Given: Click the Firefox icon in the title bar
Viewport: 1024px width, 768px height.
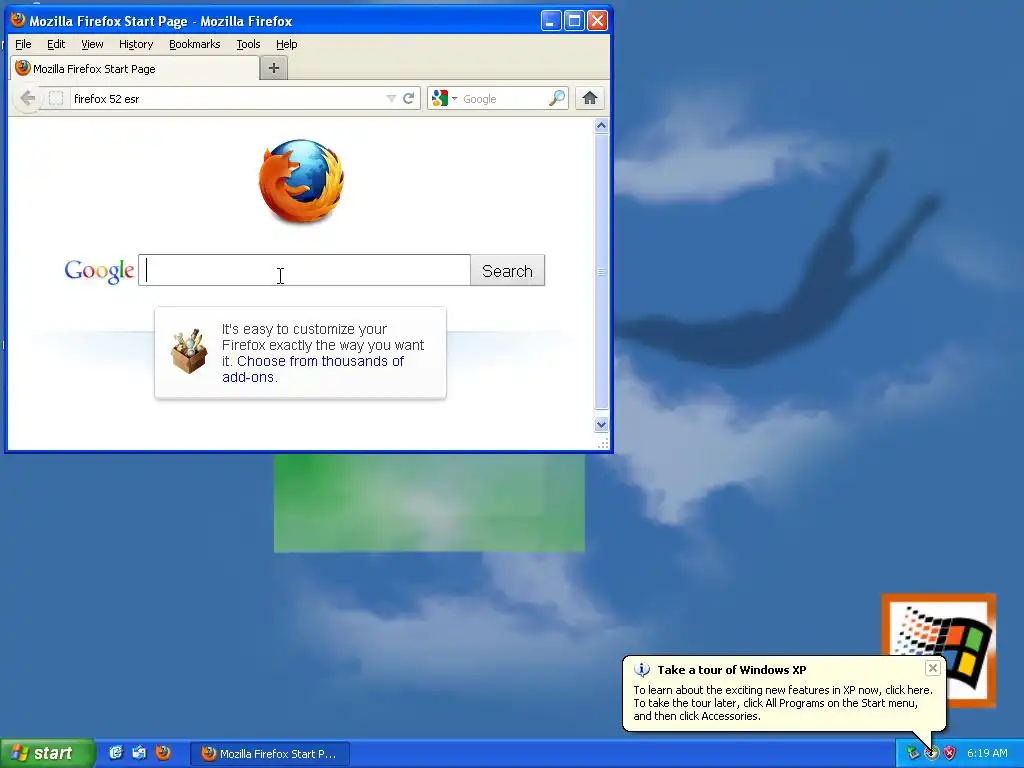Looking at the screenshot, I should coord(18,20).
